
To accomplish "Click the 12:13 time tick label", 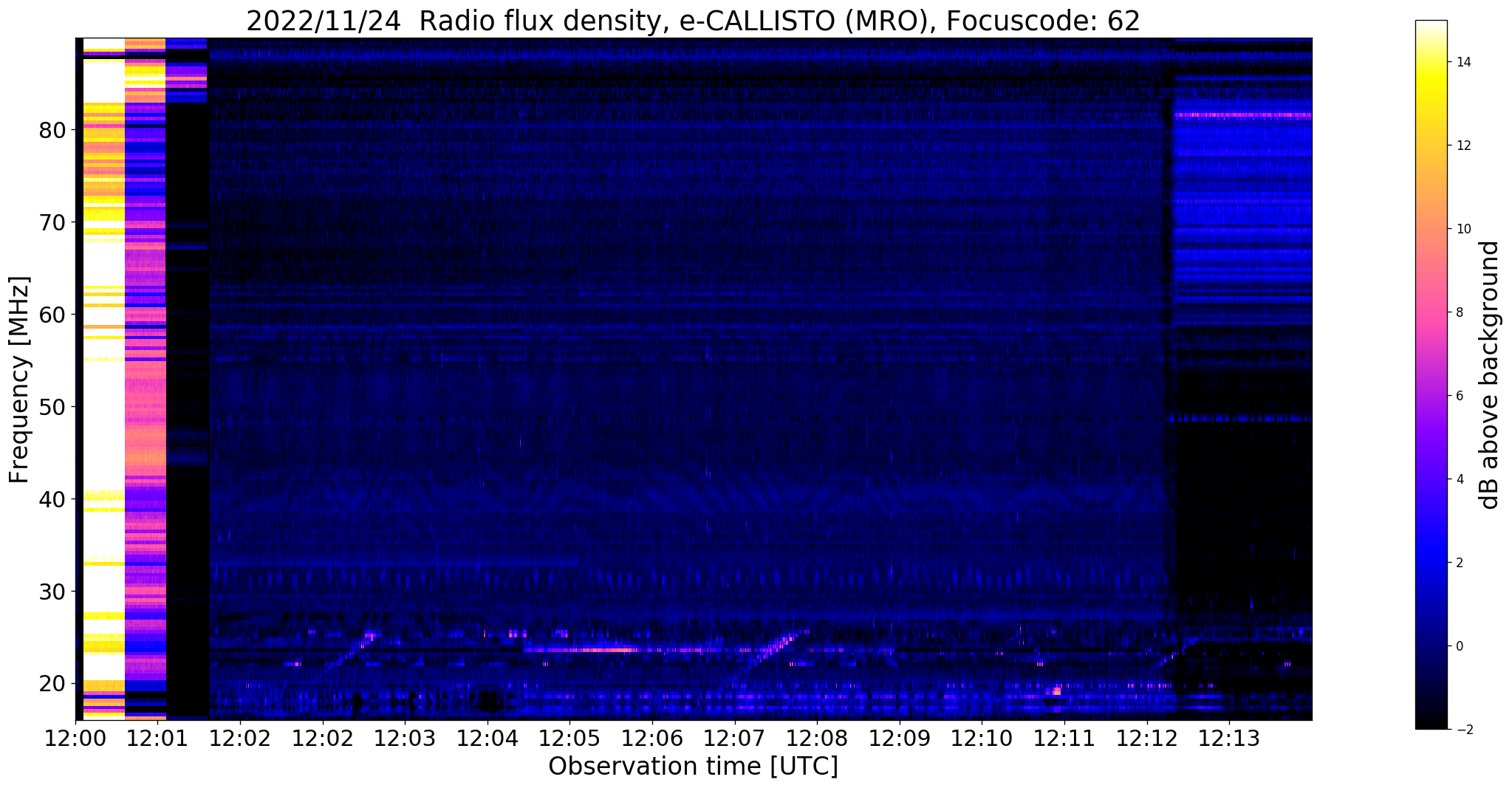I will point(1229,739).
